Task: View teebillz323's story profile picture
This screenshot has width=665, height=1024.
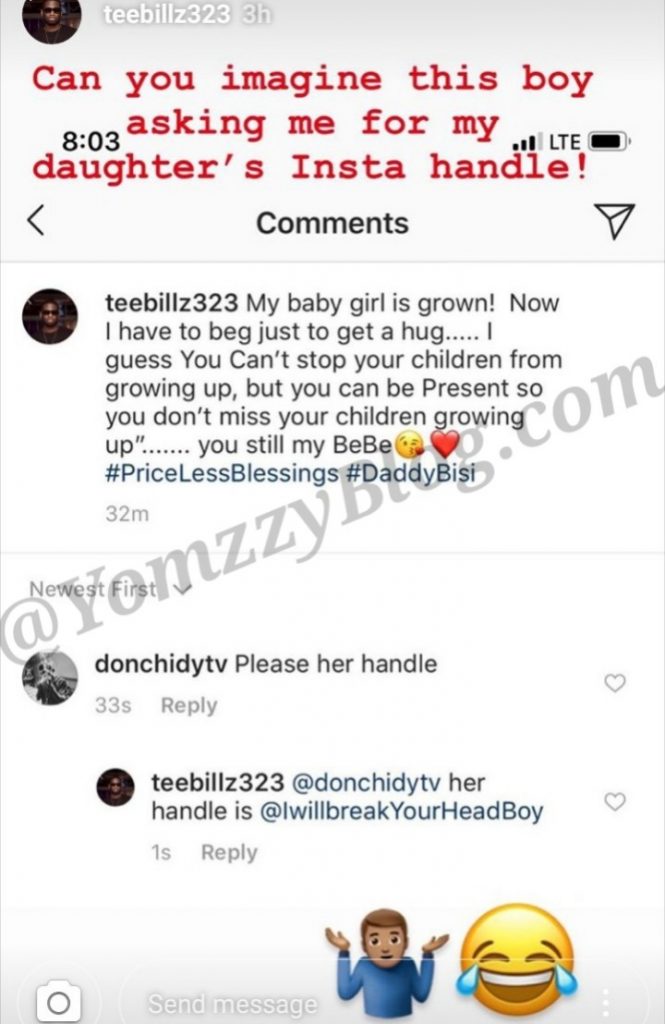Action: [52, 20]
